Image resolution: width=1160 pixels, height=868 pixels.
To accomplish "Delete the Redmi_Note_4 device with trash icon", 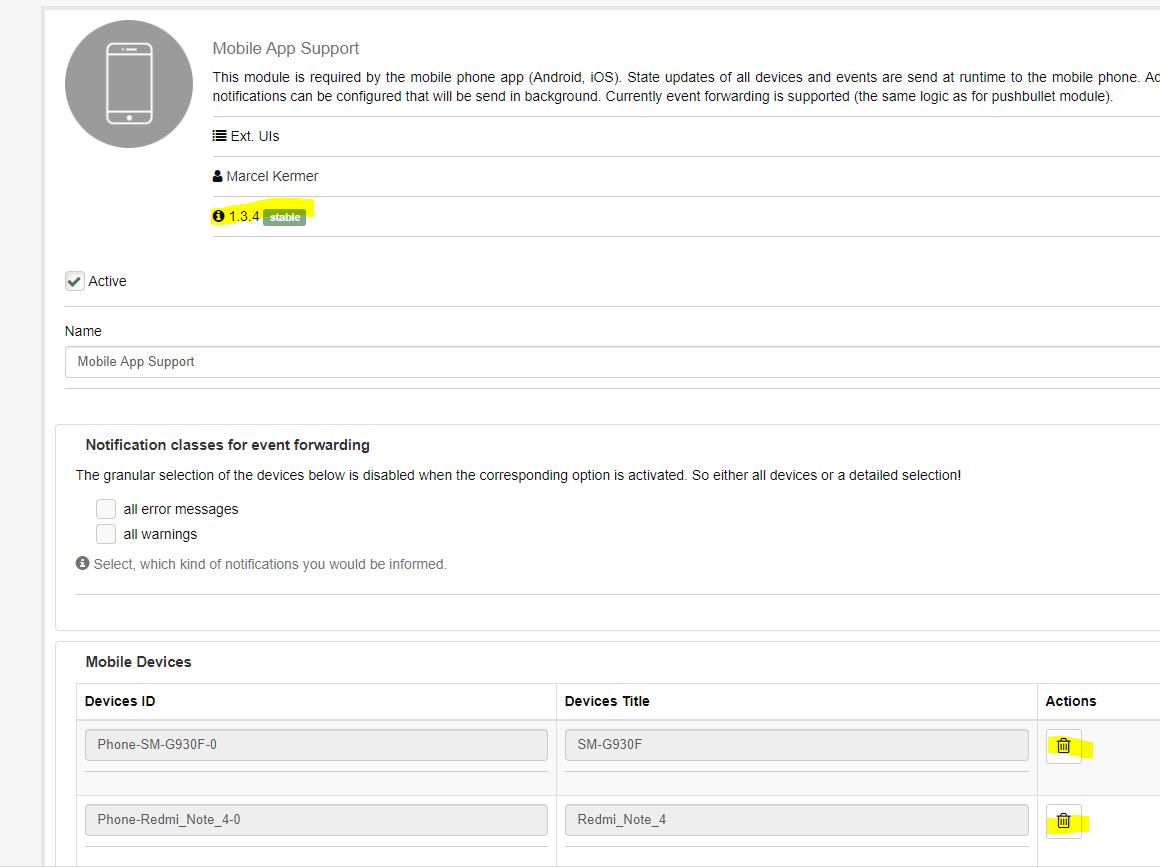I will 1063,821.
